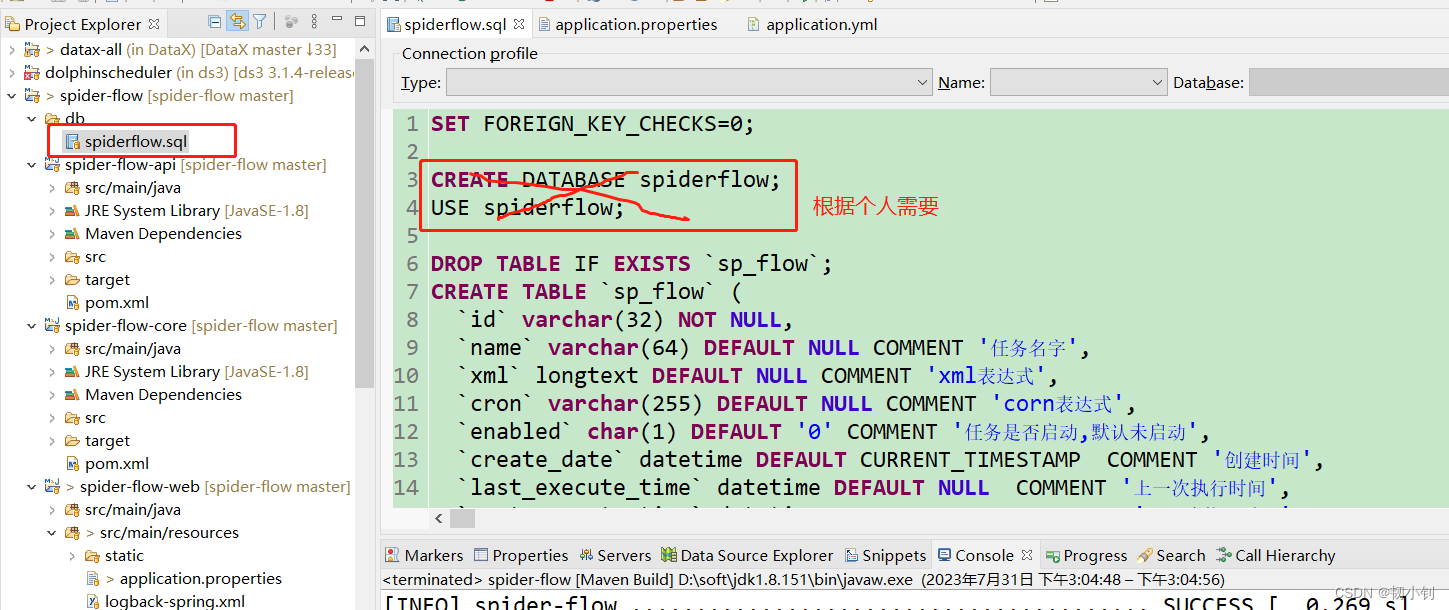Collapse the spider-flow-api project tree

(x=31, y=164)
